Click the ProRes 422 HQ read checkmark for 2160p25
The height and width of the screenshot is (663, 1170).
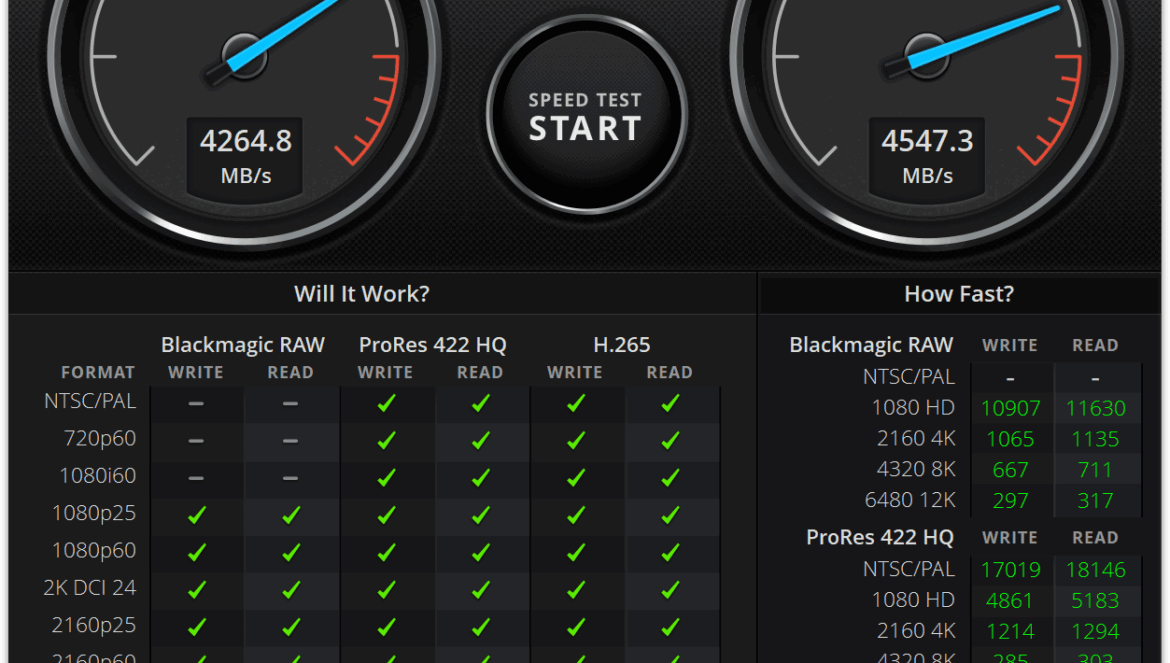(x=481, y=627)
